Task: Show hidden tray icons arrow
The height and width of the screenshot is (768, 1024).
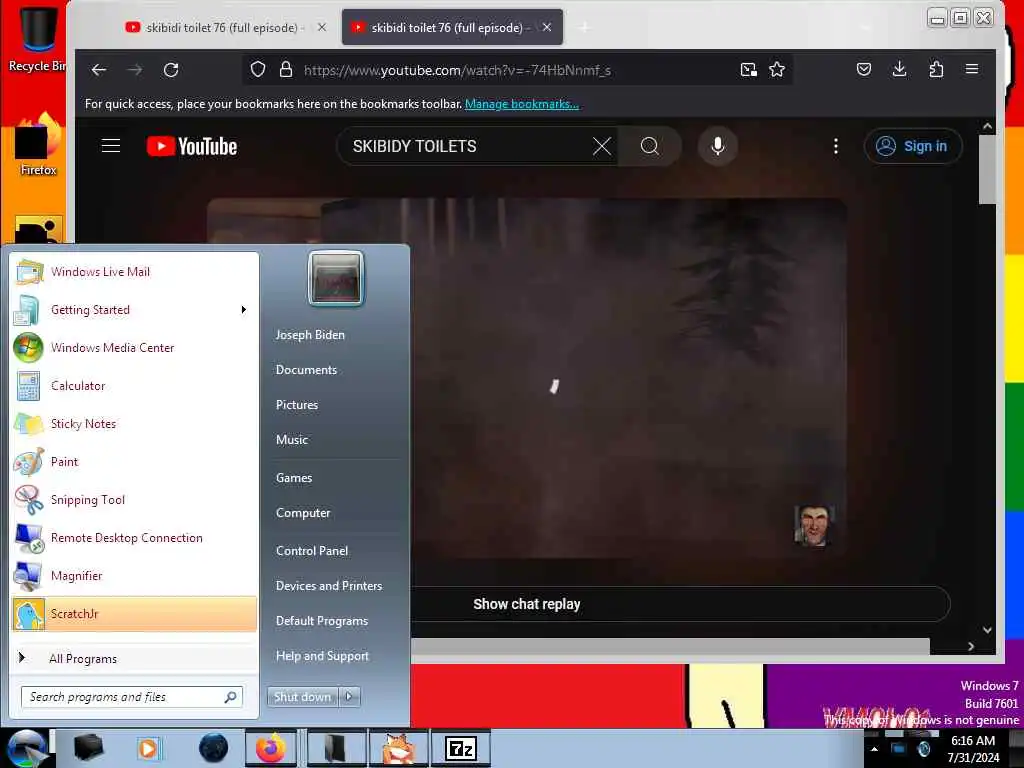Action: [x=874, y=748]
